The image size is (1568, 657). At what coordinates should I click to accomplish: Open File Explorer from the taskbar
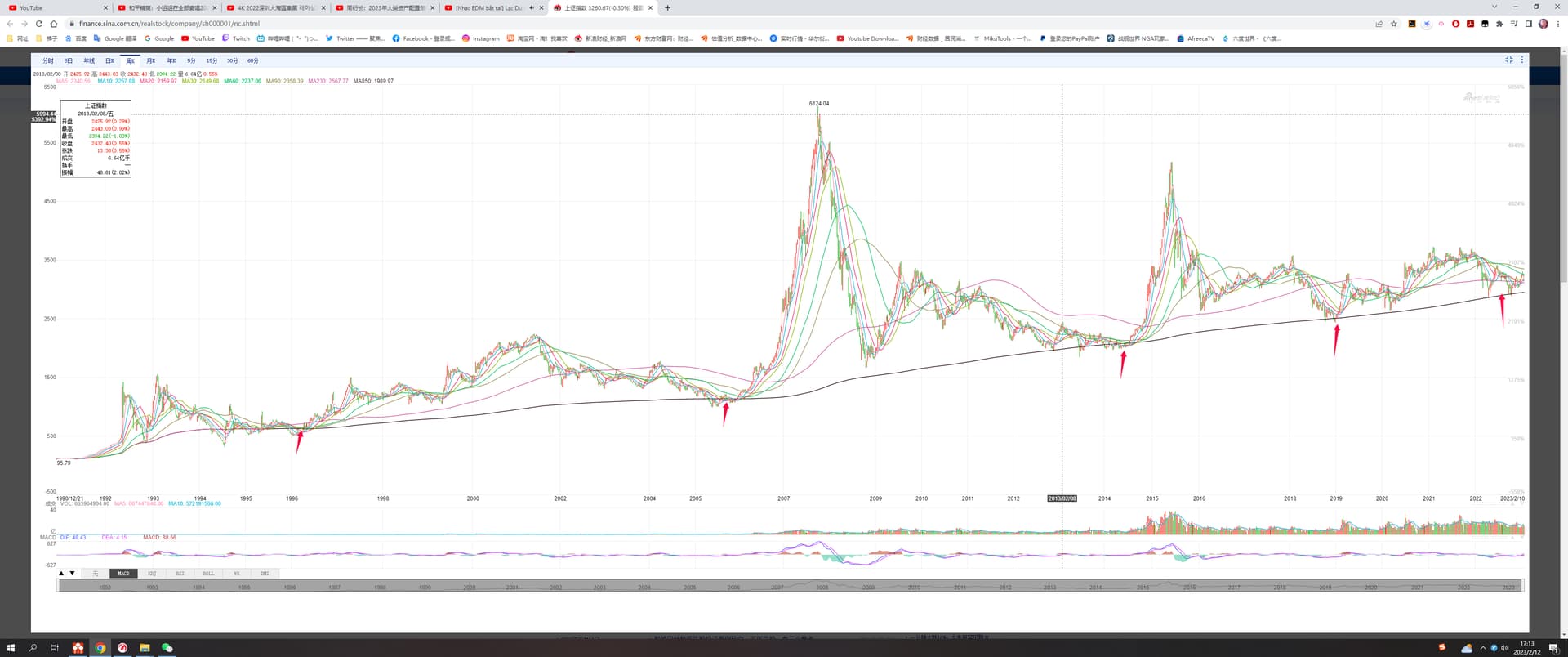pyautogui.click(x=145, y=648)
